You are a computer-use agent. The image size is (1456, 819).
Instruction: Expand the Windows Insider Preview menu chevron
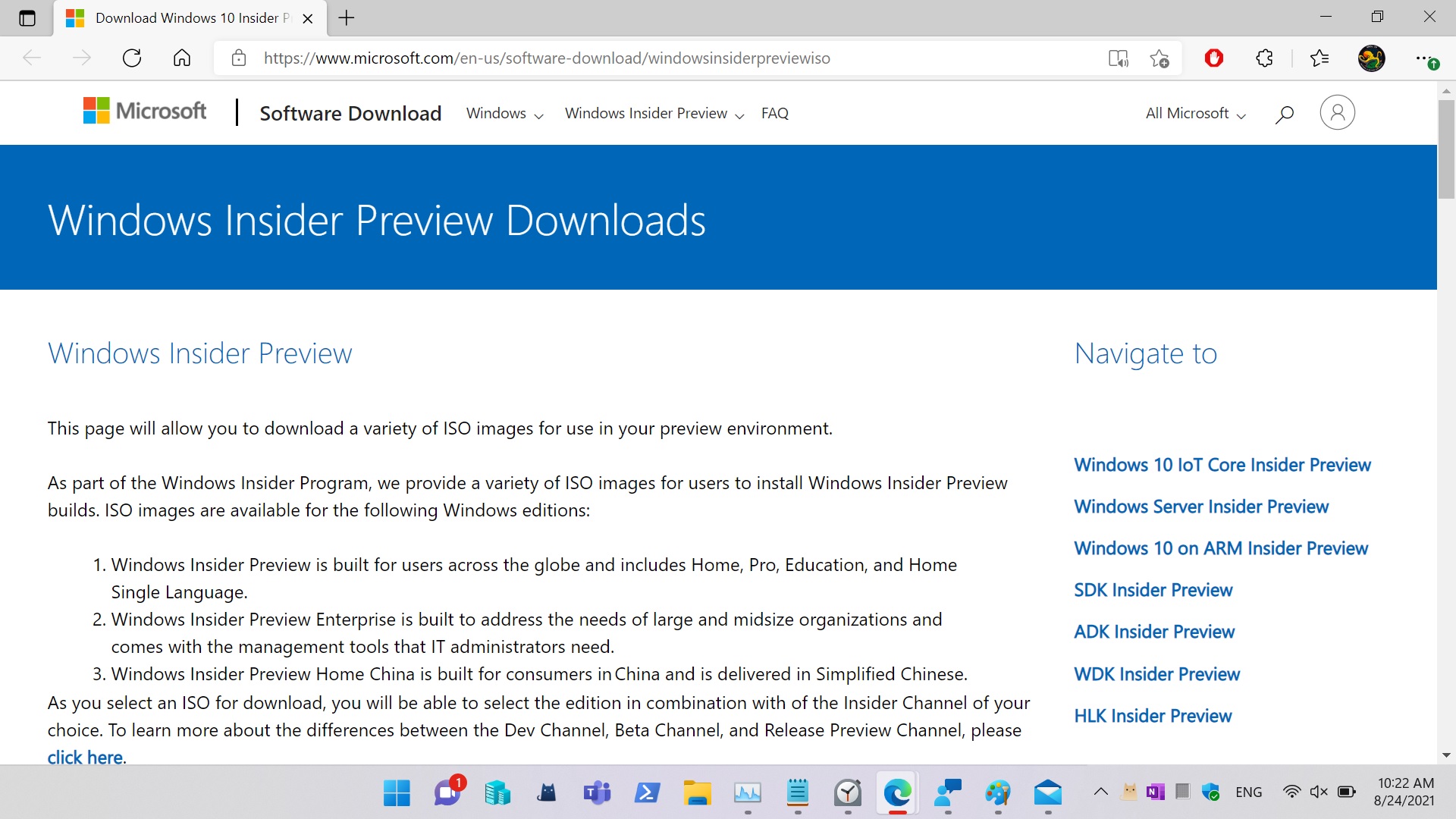coord(740,115)
